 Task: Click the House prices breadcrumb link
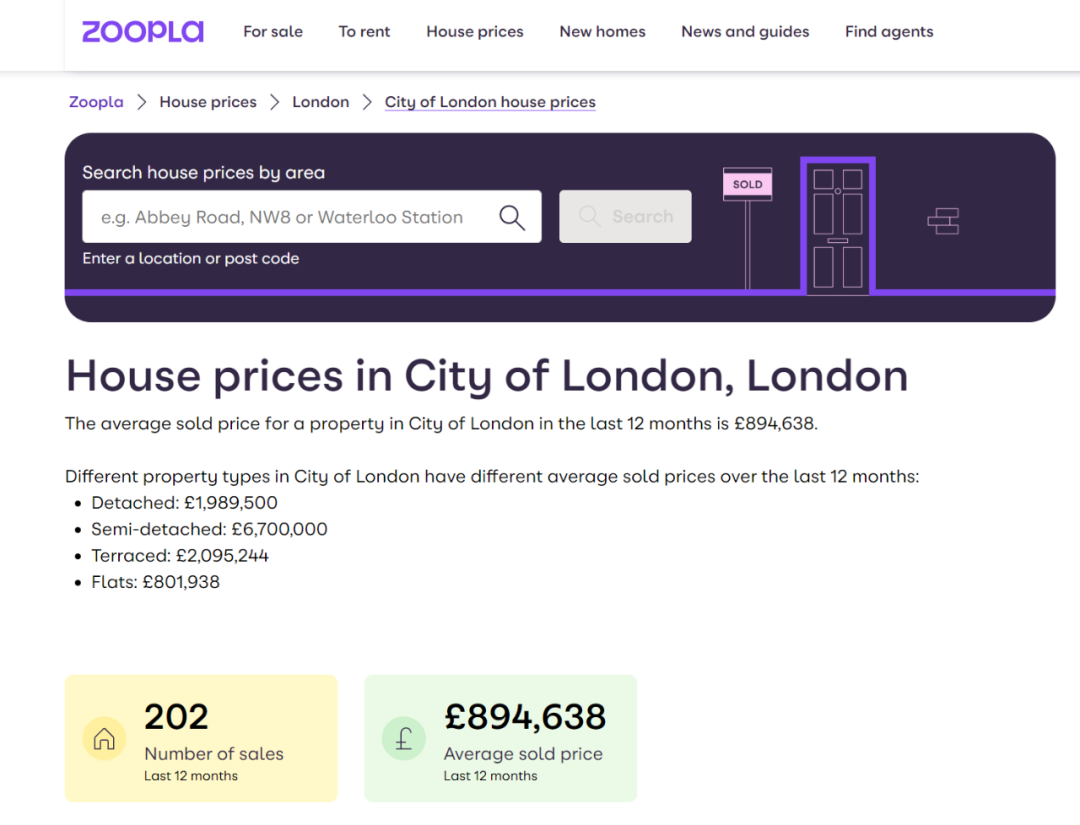[x=208, y=102]
